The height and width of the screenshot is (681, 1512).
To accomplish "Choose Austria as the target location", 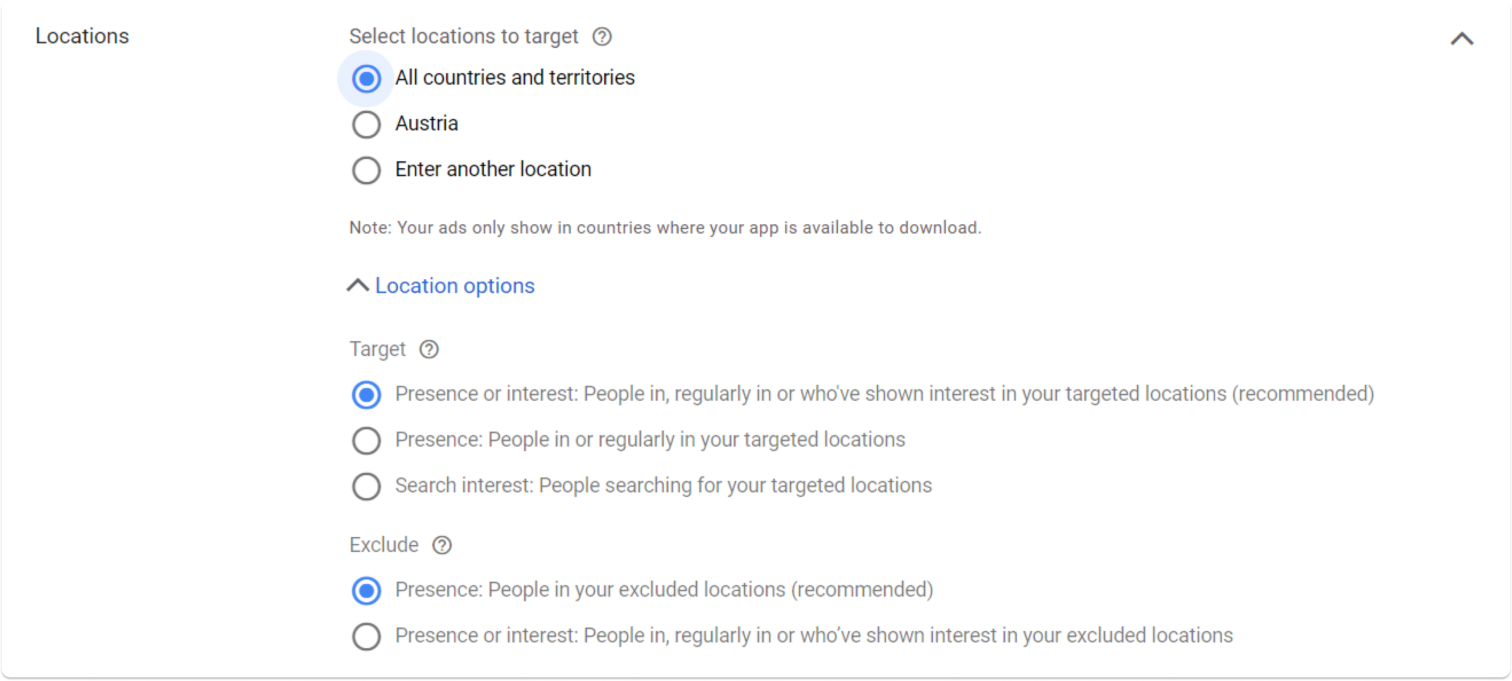I will pos(366,124).
